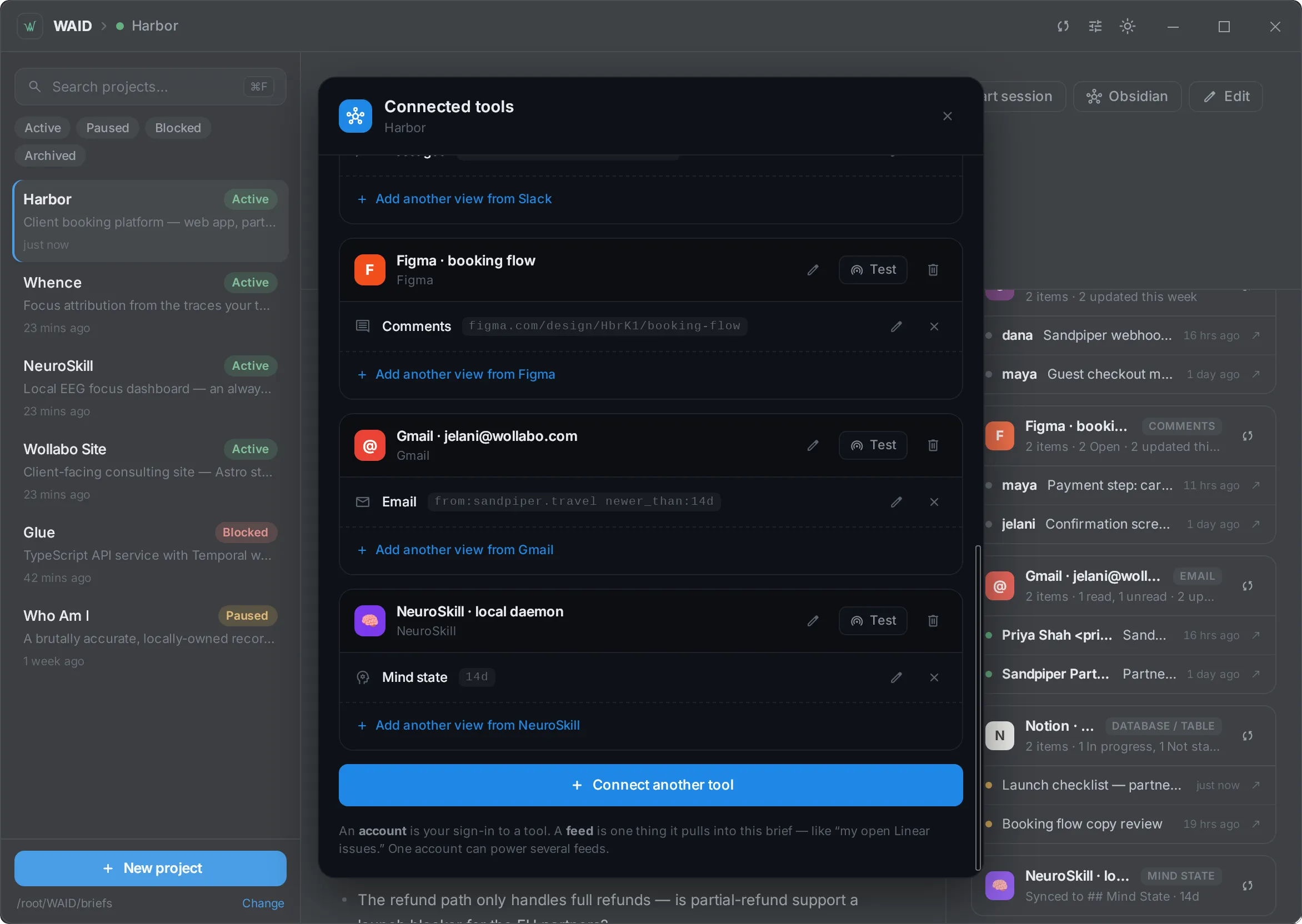Screen dimensions: 1302x924
Task: Open Priya Shah email item link
Action: [1256, 636]
